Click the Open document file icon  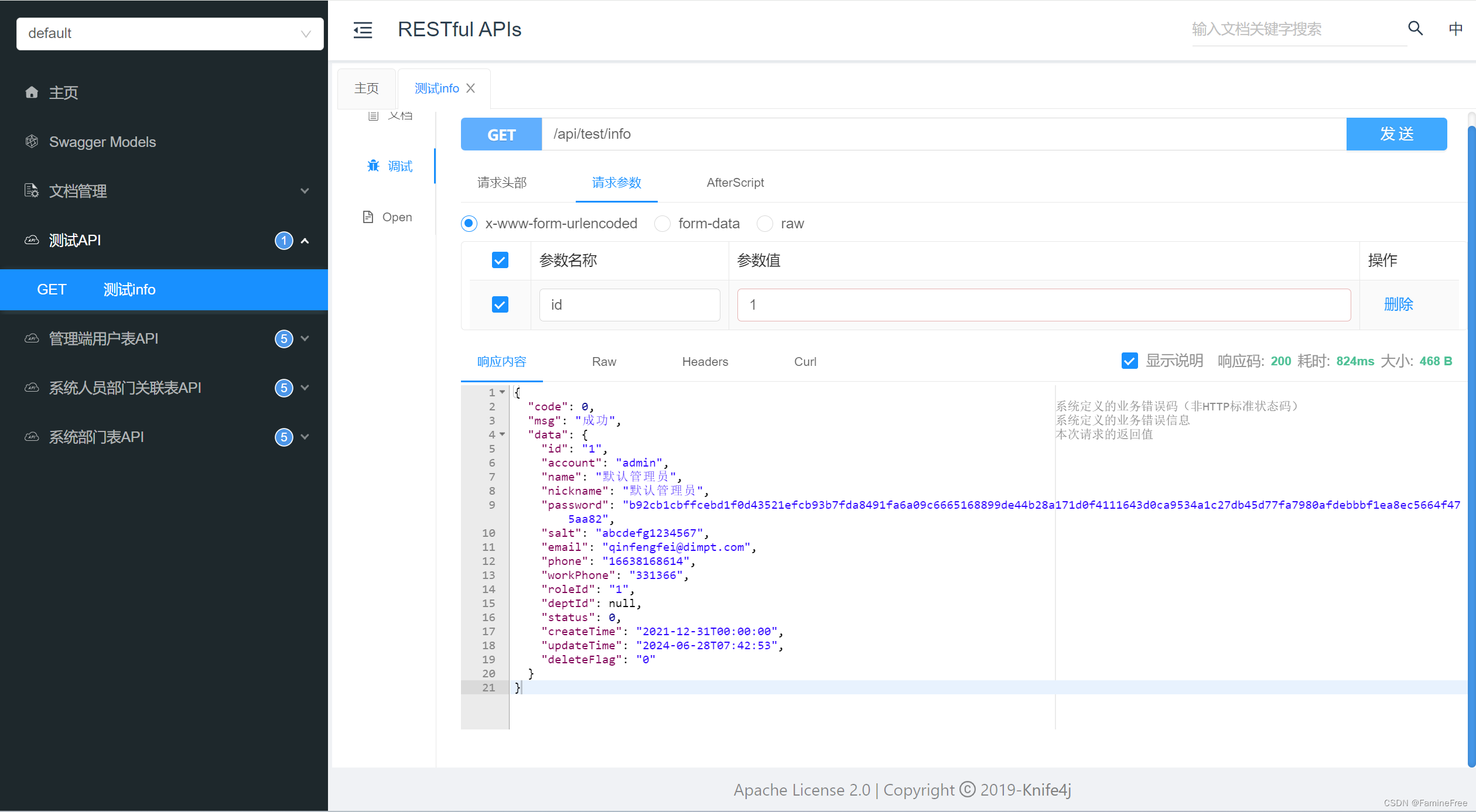pyautogui.click(x=368, y=217)
